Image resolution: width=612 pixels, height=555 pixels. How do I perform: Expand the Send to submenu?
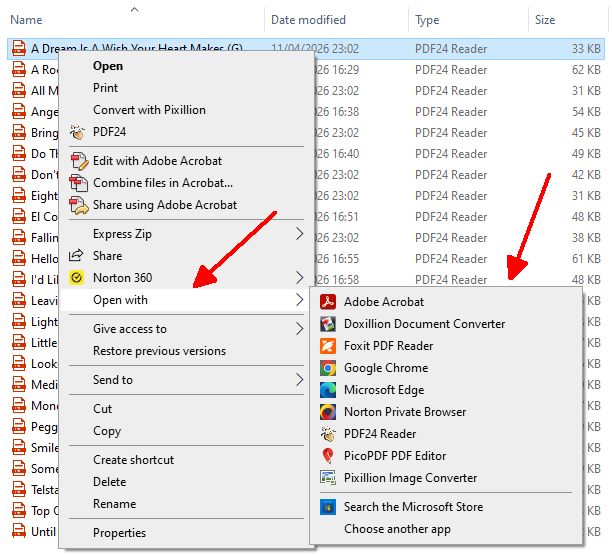pyautogui.click(x=299, y=380)
